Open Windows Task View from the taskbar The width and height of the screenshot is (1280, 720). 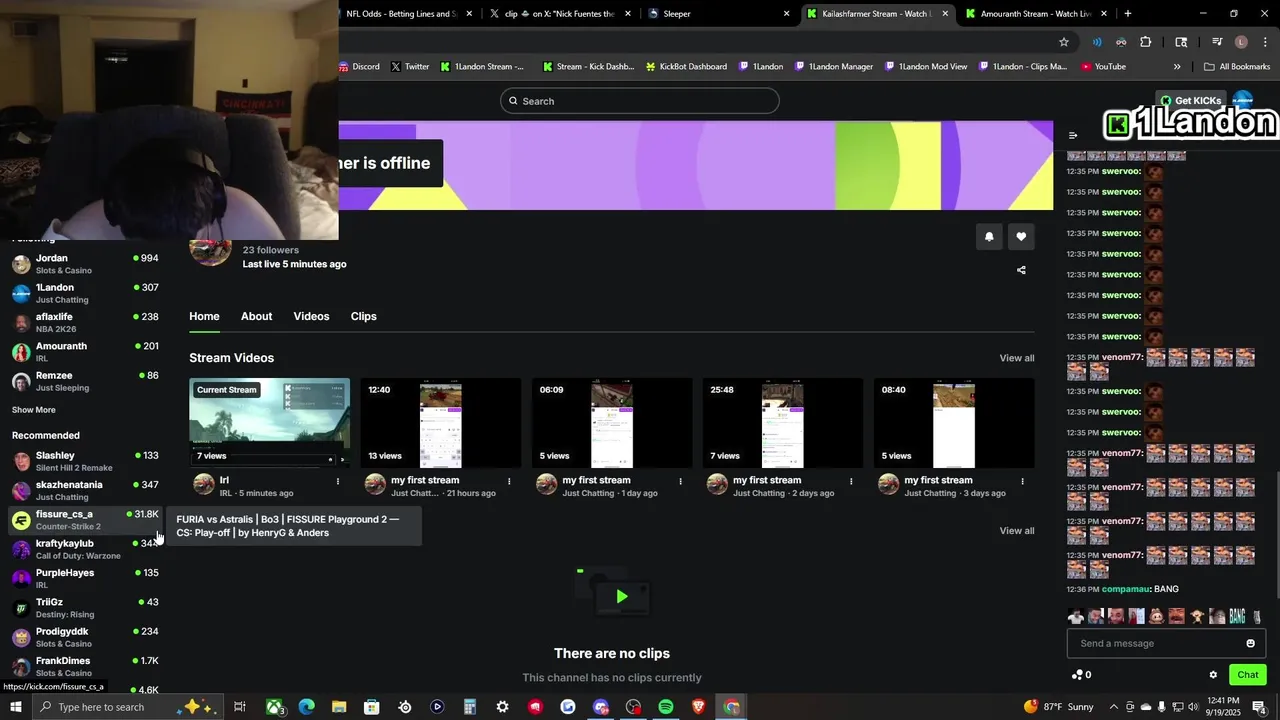pyautogui.click(x=240, y=707)
